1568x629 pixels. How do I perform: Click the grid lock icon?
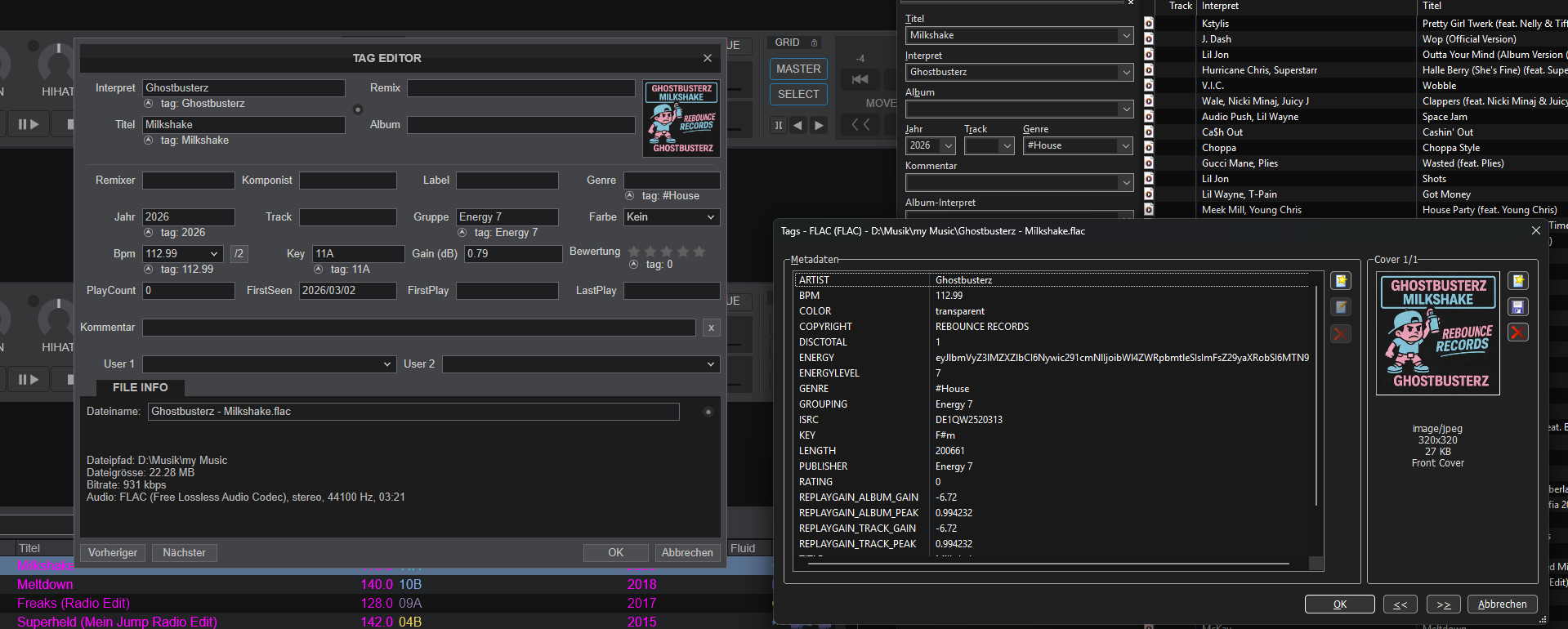(814, 42)
